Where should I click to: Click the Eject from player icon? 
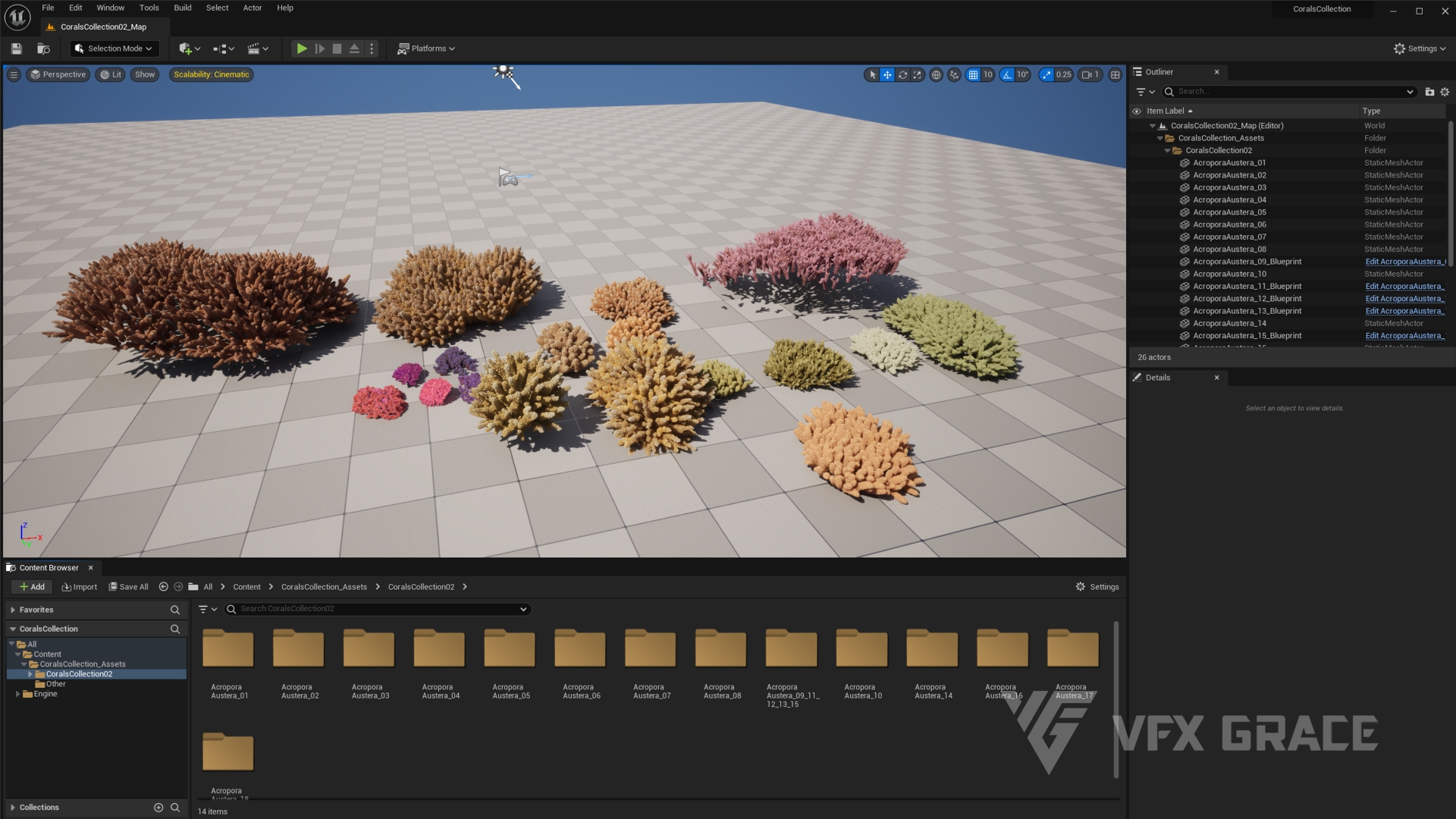354,49
